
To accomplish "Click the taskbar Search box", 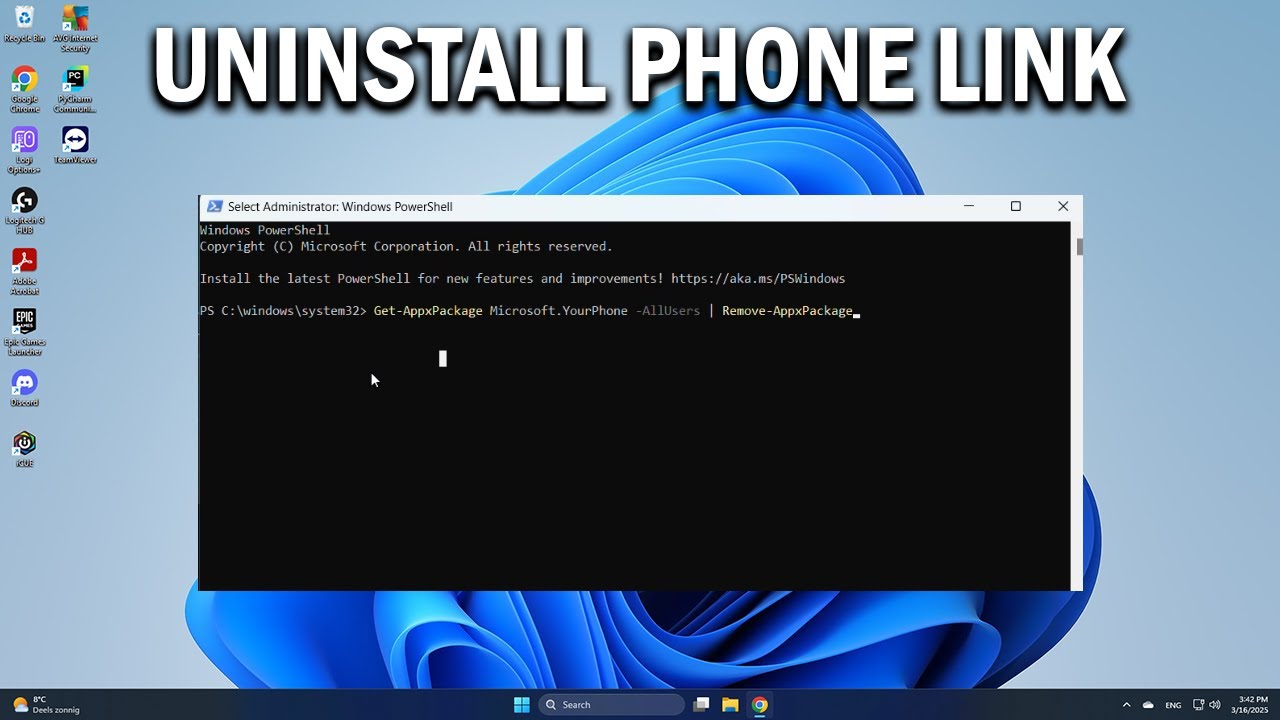I will click(612, 704).
